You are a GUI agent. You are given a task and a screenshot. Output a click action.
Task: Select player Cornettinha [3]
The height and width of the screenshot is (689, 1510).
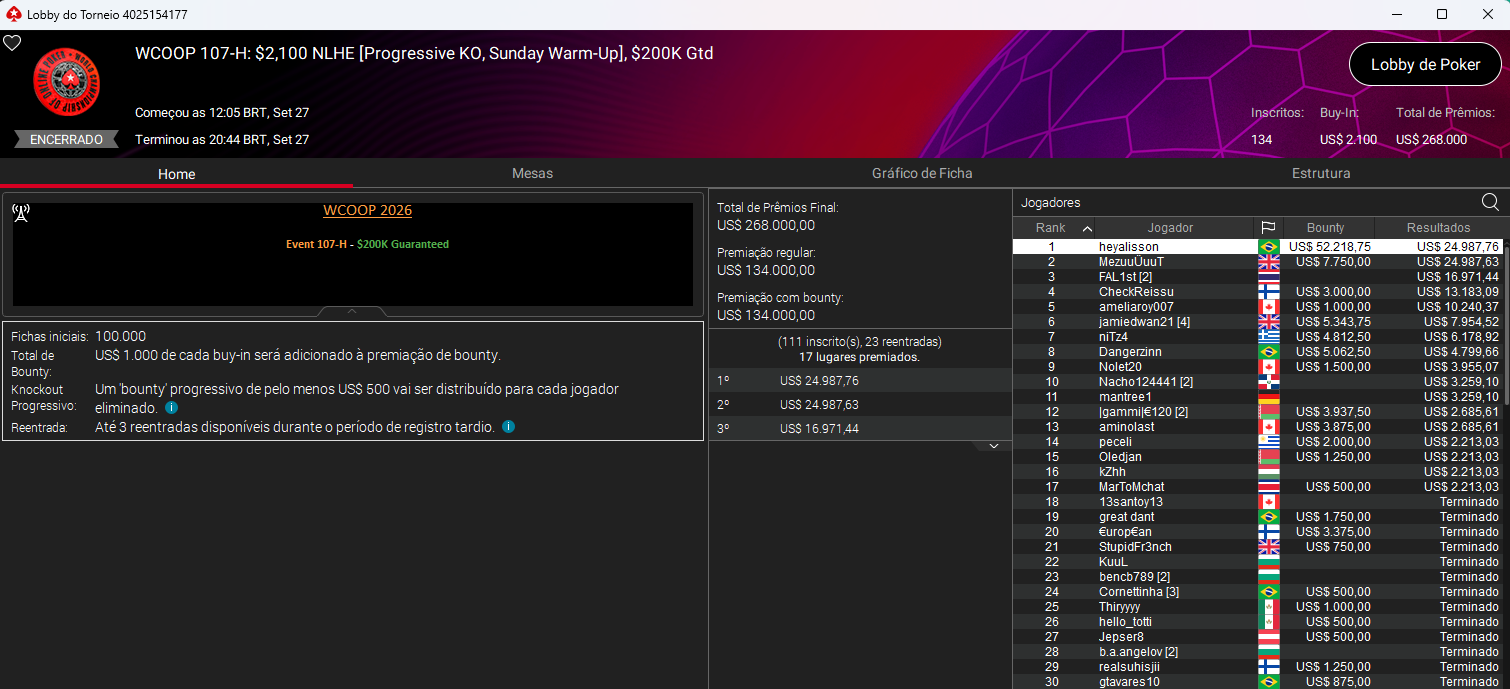(1258, 591)
